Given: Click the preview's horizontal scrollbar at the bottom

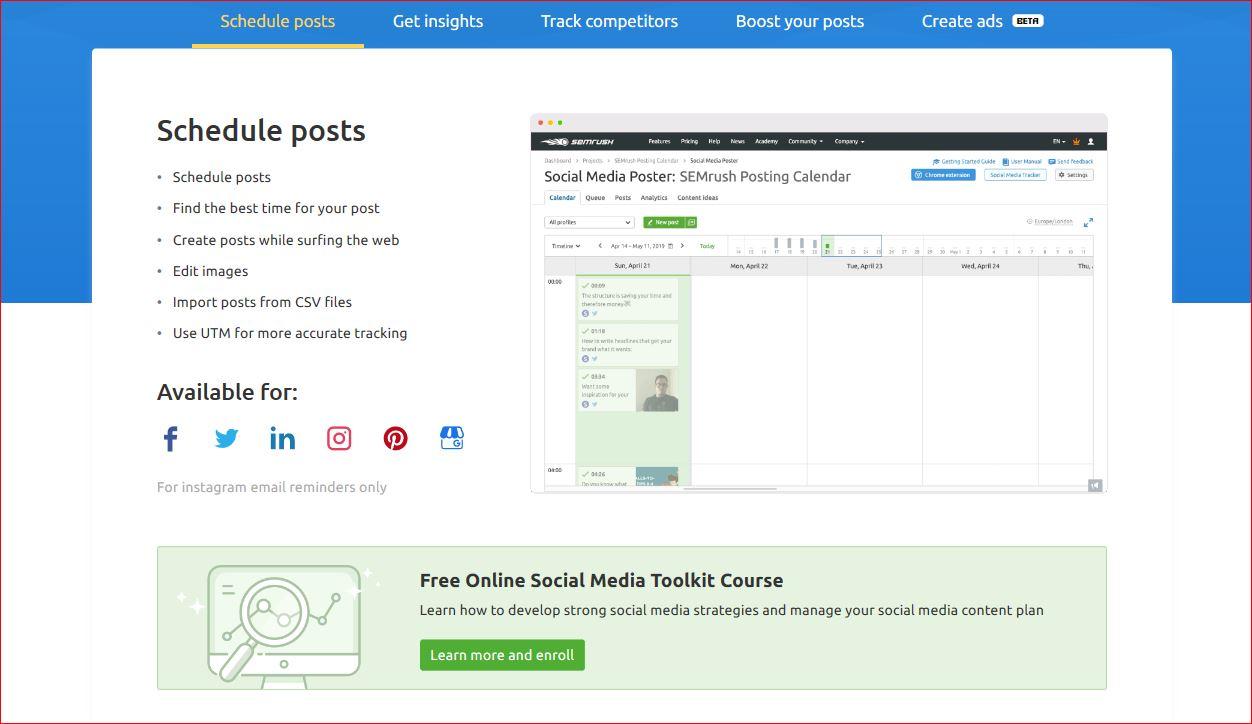Looking at the screenshot, I should [x=730, y=489].
